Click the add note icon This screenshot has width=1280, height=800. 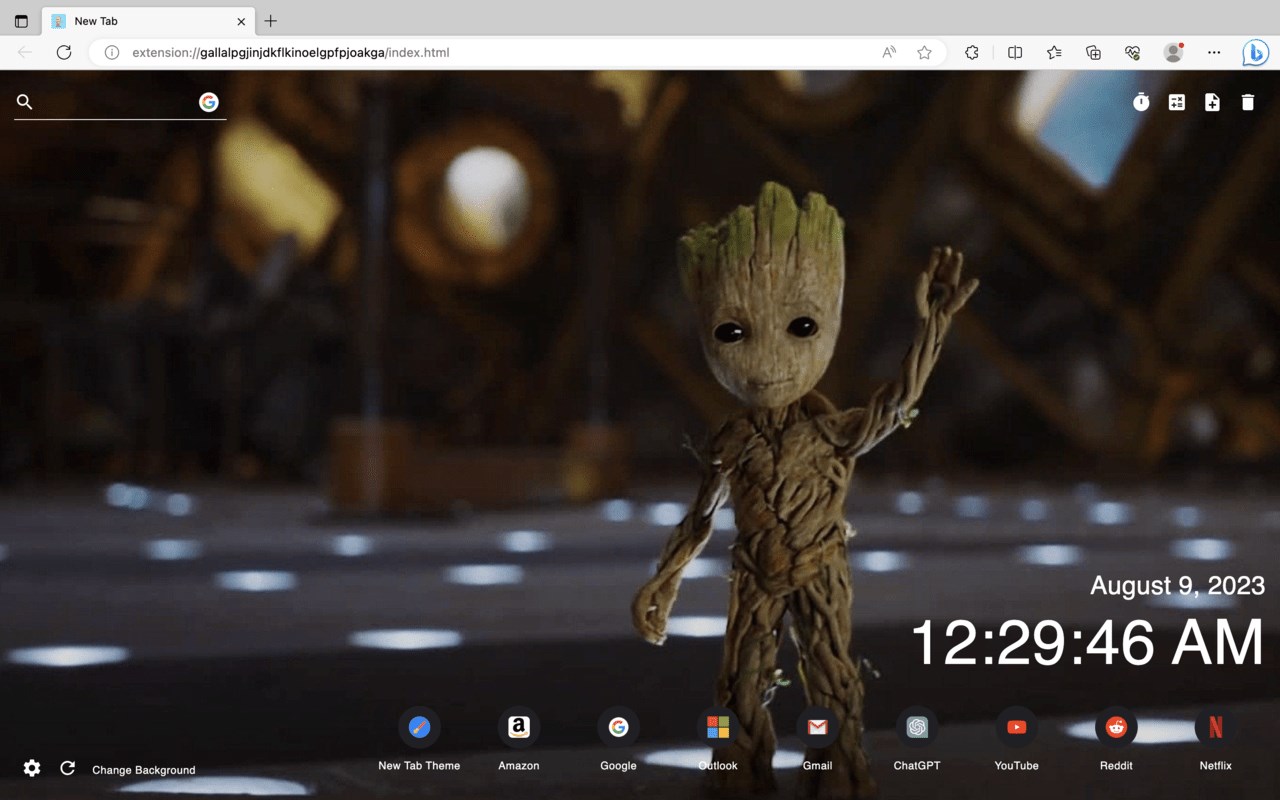pyautogui.click(x=1212, y=102)
